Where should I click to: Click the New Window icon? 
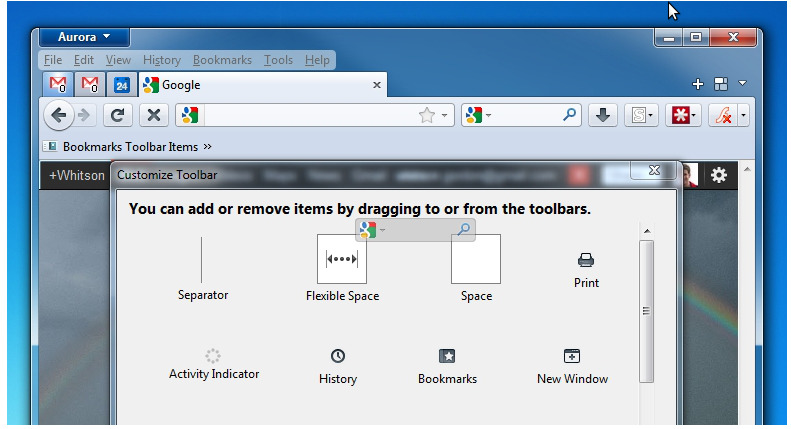point(572,356)
